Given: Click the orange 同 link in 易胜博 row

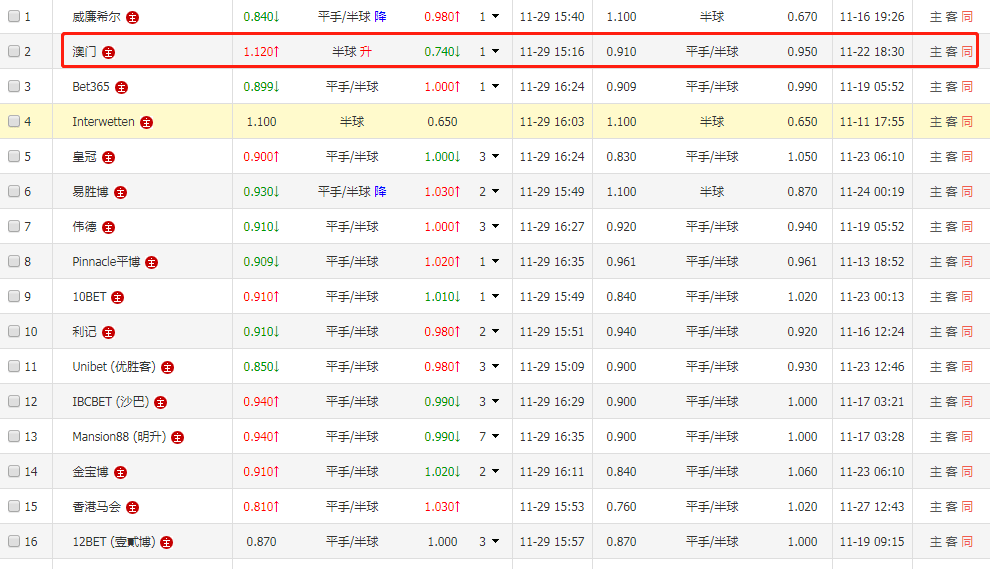Looking at the screenshot, I should [967, 192].
